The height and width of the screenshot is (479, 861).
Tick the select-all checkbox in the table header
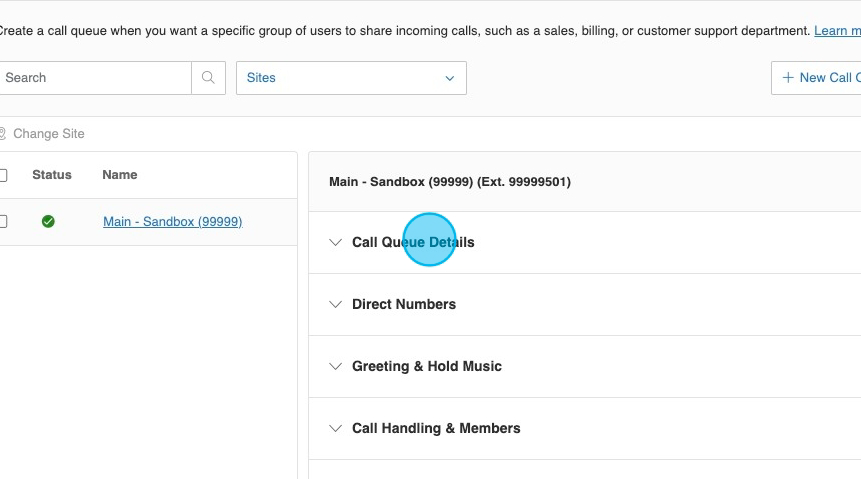tap(3, 176)
